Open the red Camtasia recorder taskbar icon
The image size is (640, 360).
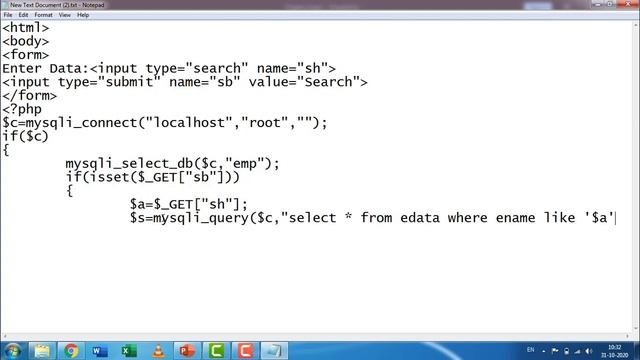(x=245, y=351)
